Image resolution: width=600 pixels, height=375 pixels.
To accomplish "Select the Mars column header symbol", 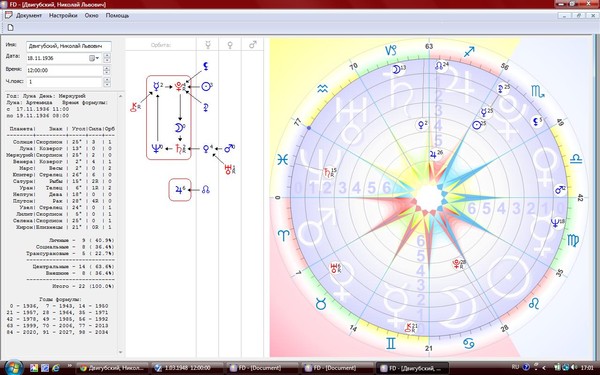I will (x=253, y=45).
